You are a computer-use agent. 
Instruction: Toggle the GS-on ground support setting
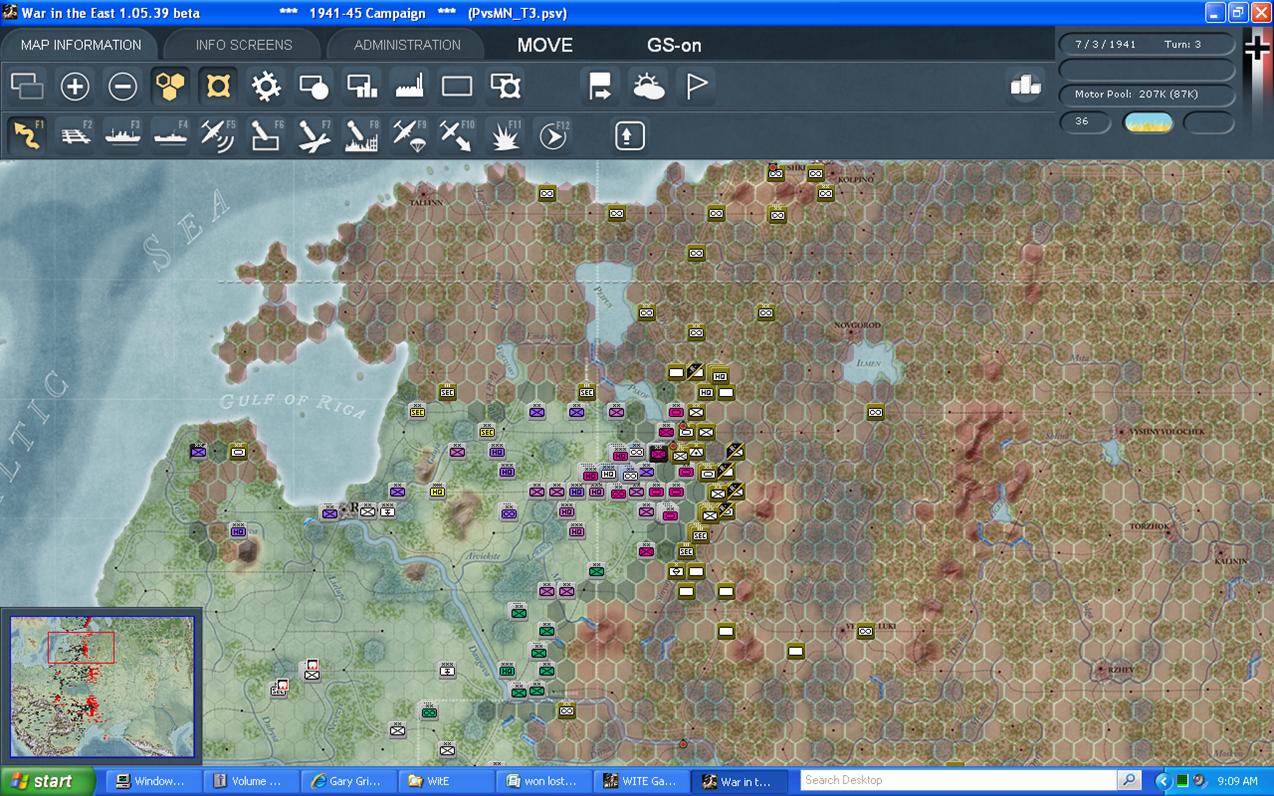pyautogui.click(x=674, y=45)
